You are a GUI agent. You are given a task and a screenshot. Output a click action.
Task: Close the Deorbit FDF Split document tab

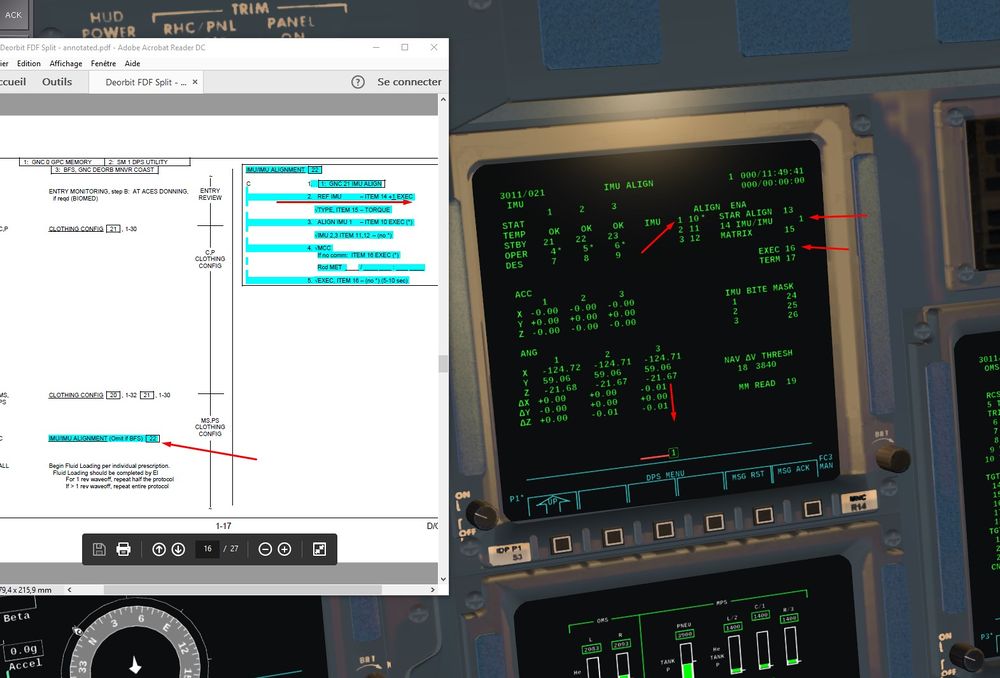[x=195, y=82]
